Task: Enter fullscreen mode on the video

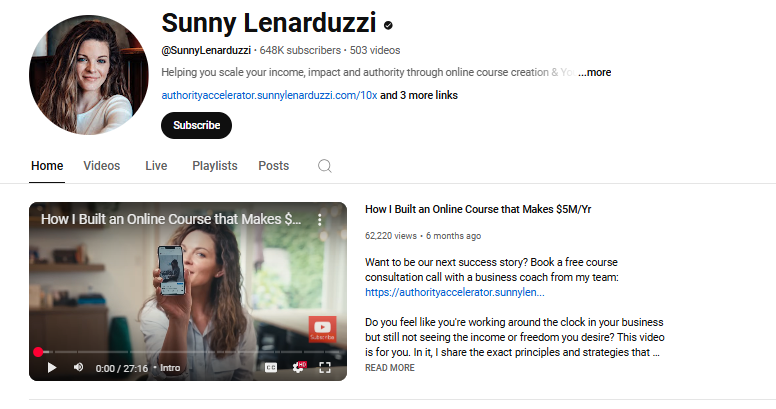Action: (325, 367)
